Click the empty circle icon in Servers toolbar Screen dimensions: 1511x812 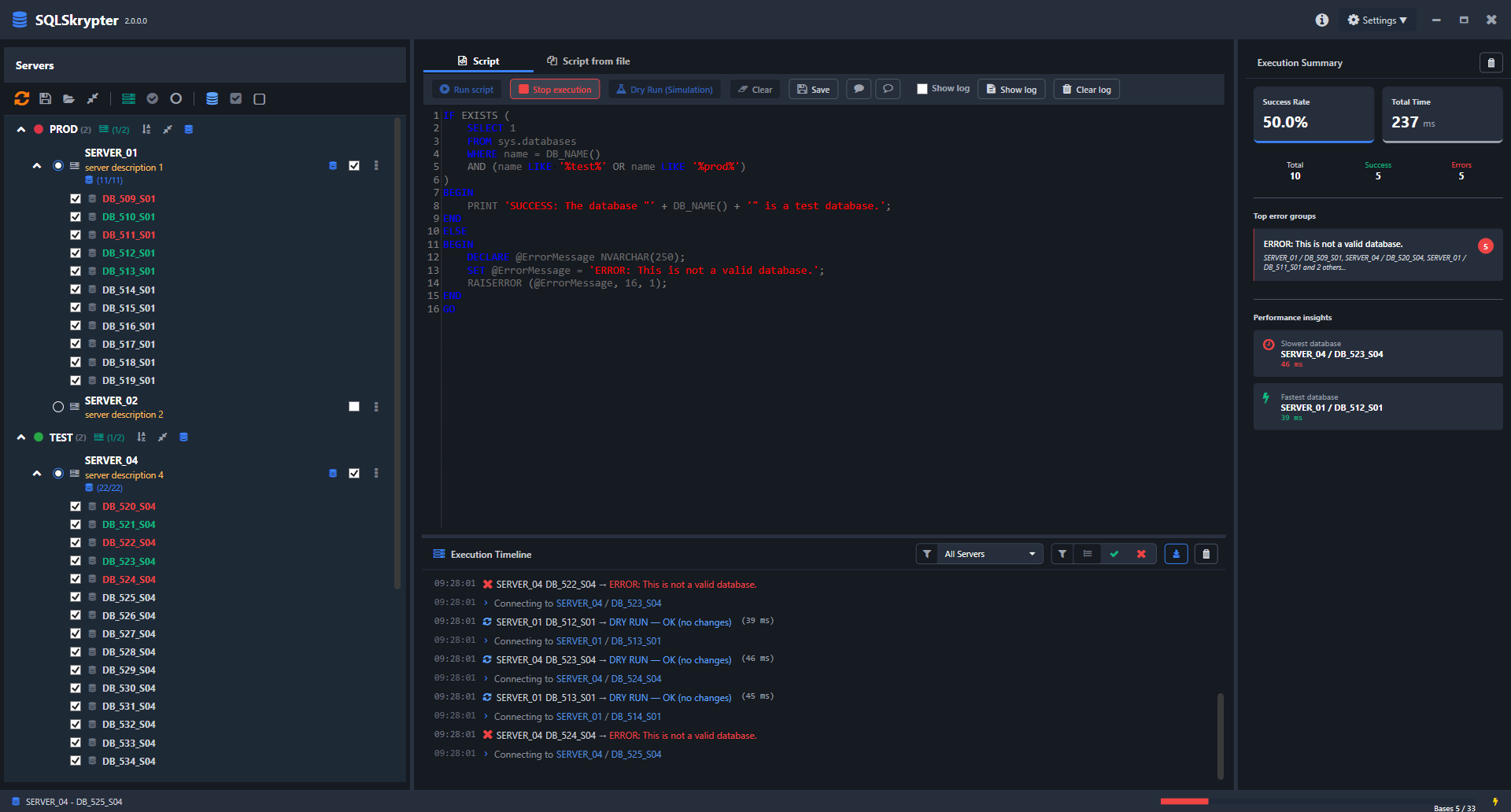tap(176, 98)
